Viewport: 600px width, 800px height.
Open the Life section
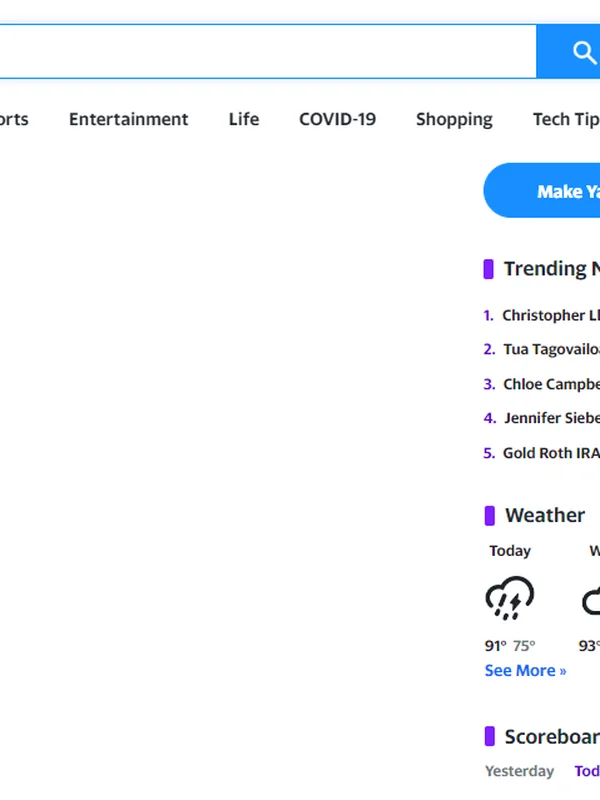point(243,119)
